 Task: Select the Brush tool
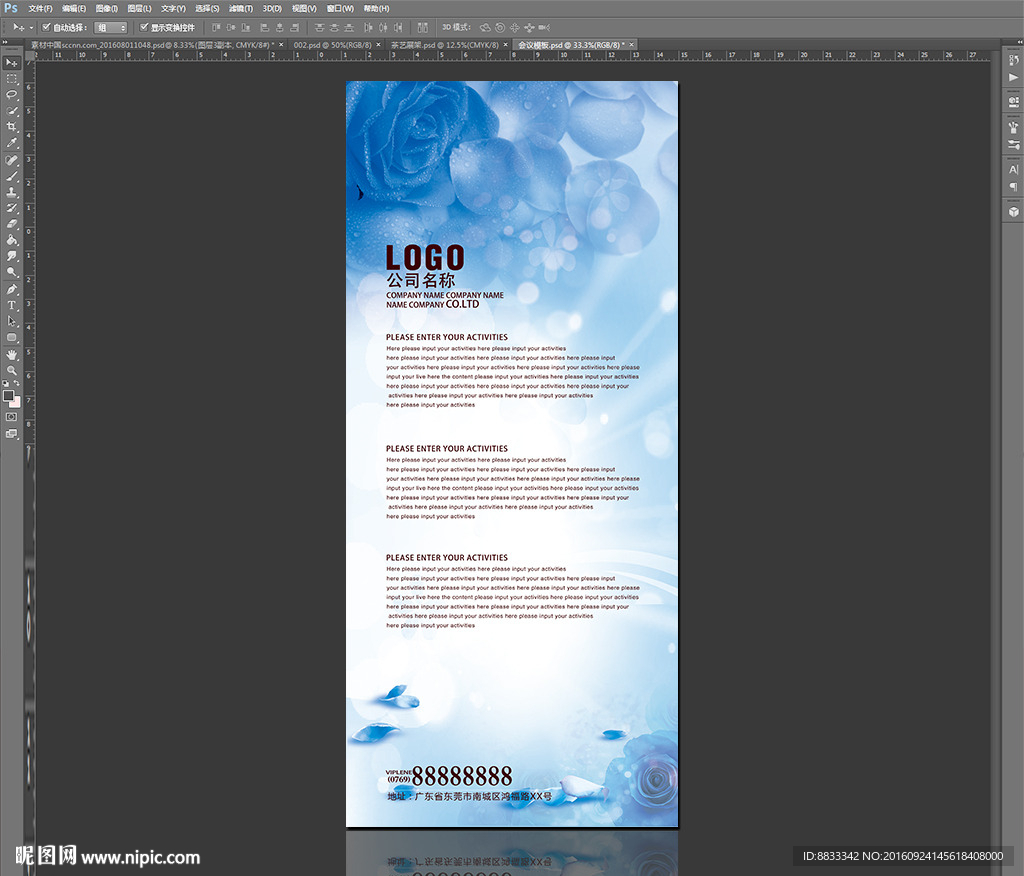tap(12, 176)
